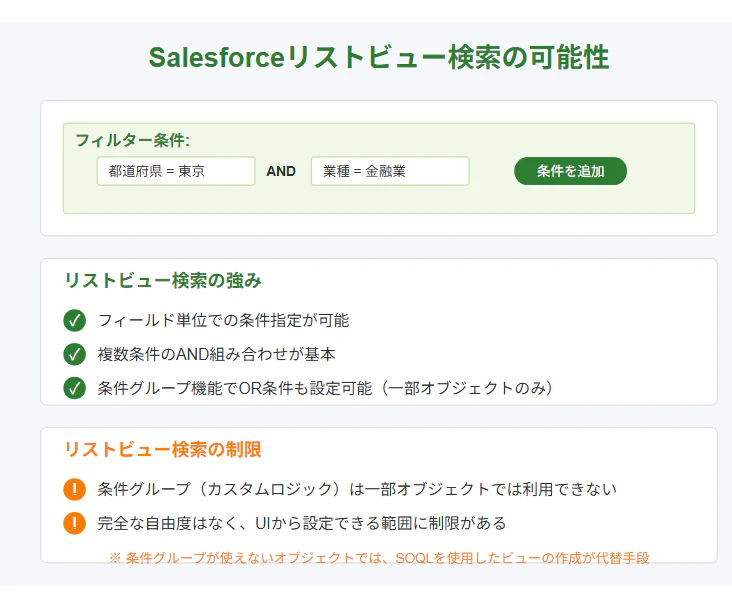Click text 条件グループ機能でOR条件も設定可能（一部オブジェクトのみ）
The height and width of the screenshot is (596, 732).
(325, 388)
